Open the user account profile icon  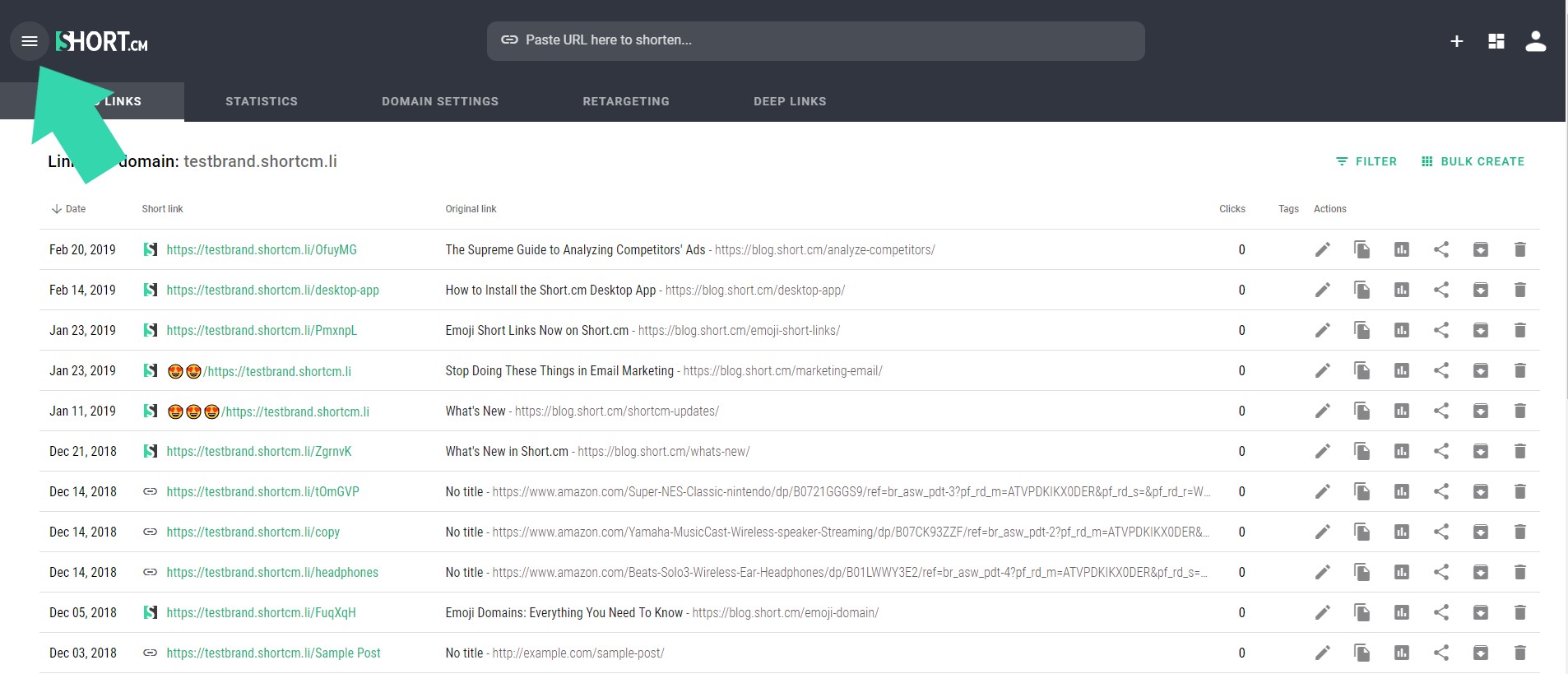pos(1535,41)
